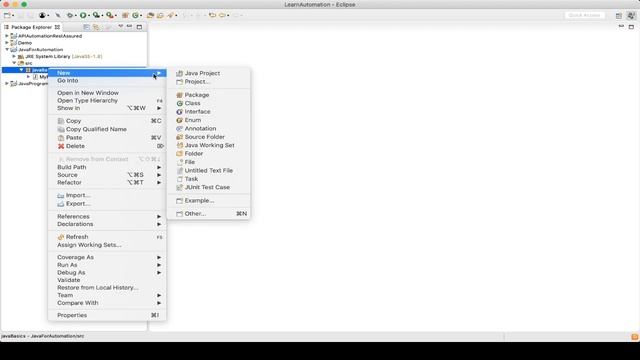
Task: Choose Enum in the New submenu
Action: coord(209,120)
